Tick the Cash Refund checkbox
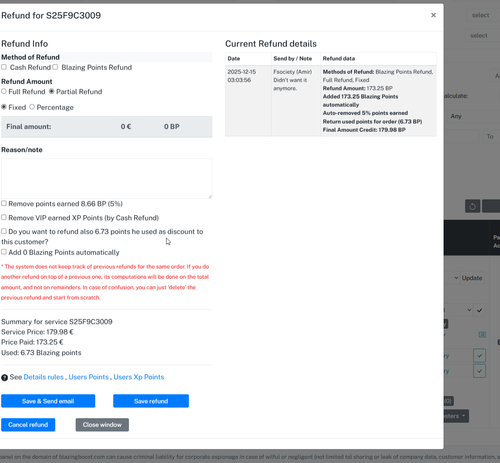The image size is (500, 463). click(4, 67)
